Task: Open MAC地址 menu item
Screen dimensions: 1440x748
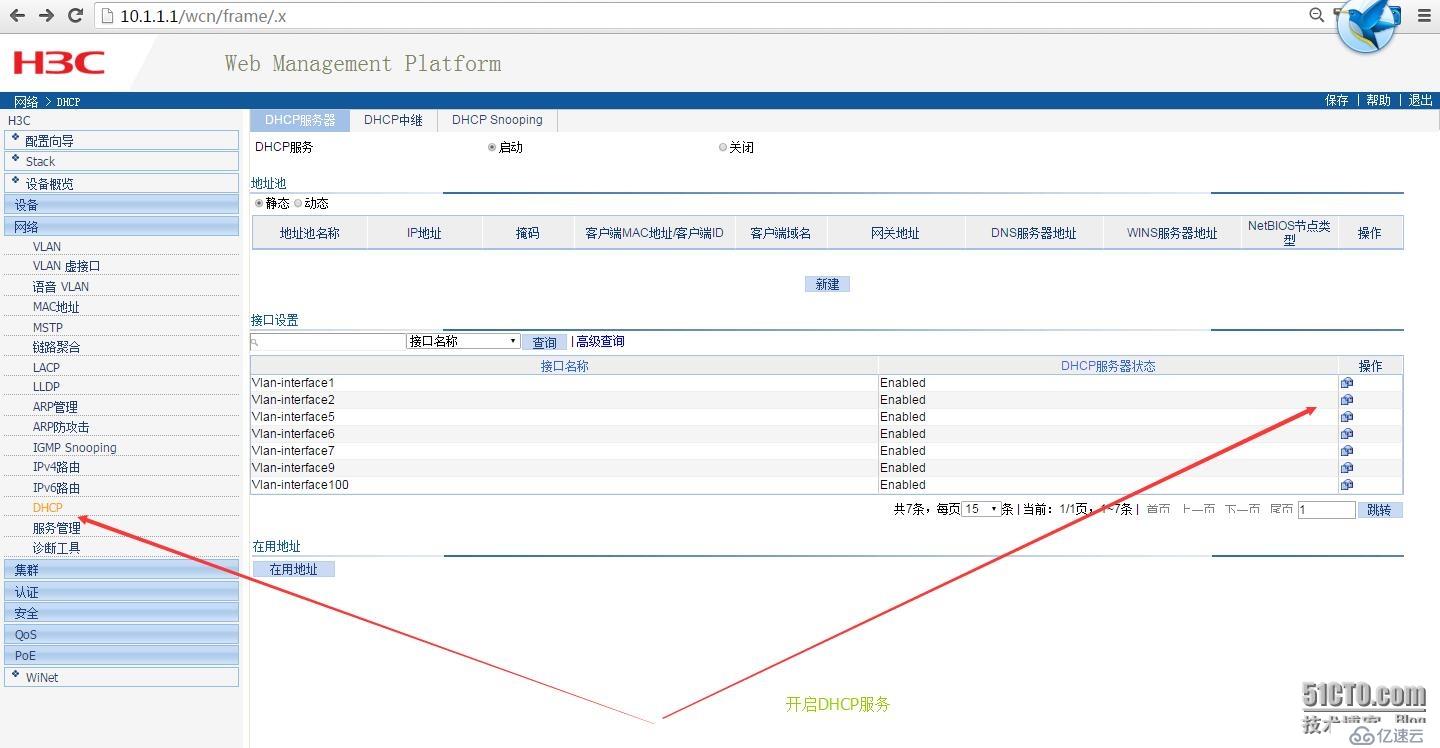Action: pyautogui.click(x=56, y=307)
